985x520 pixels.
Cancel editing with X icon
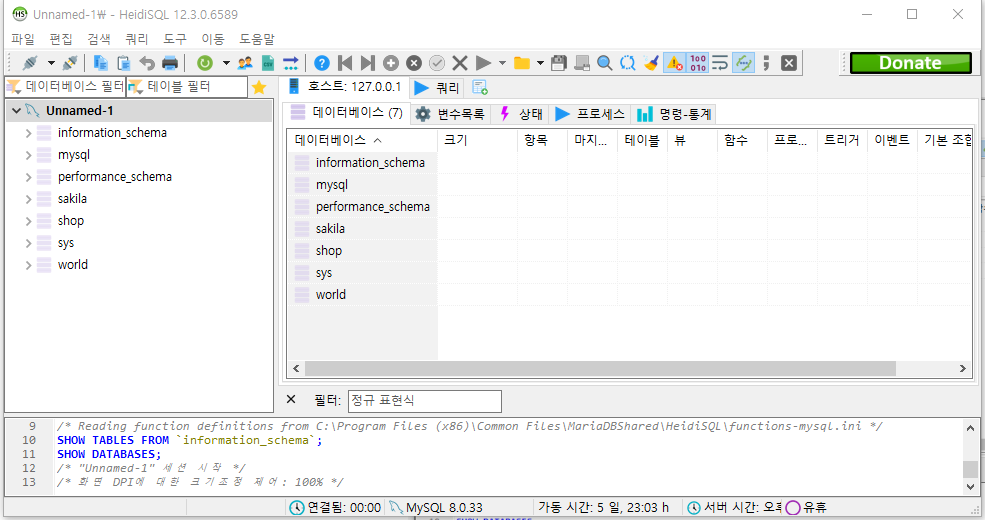[x=460, y=63]
